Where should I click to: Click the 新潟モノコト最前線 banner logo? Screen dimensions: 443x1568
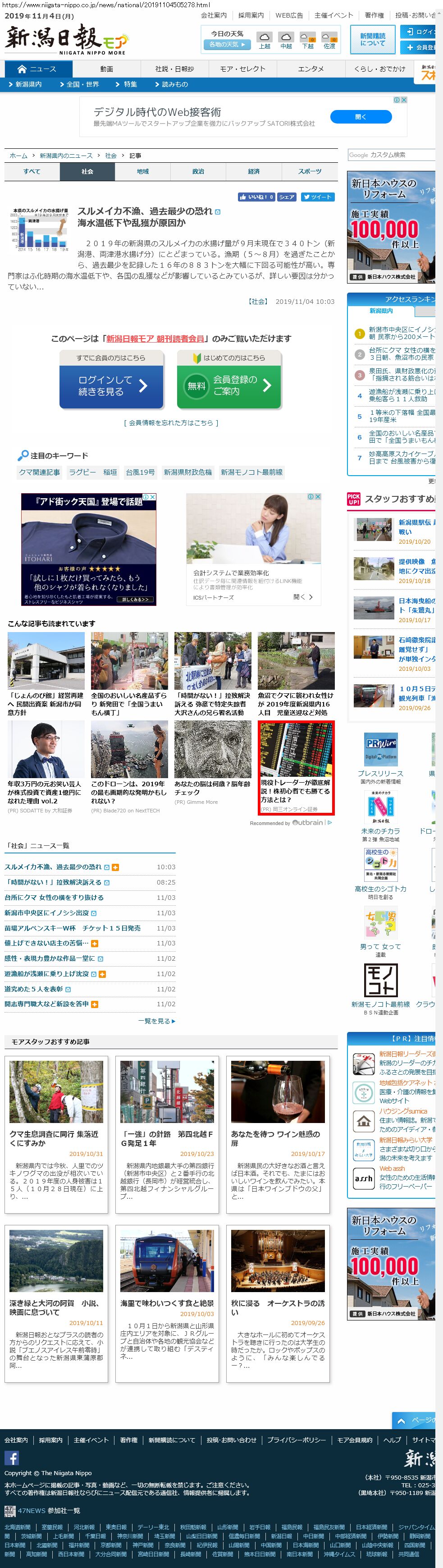(380, 980)
